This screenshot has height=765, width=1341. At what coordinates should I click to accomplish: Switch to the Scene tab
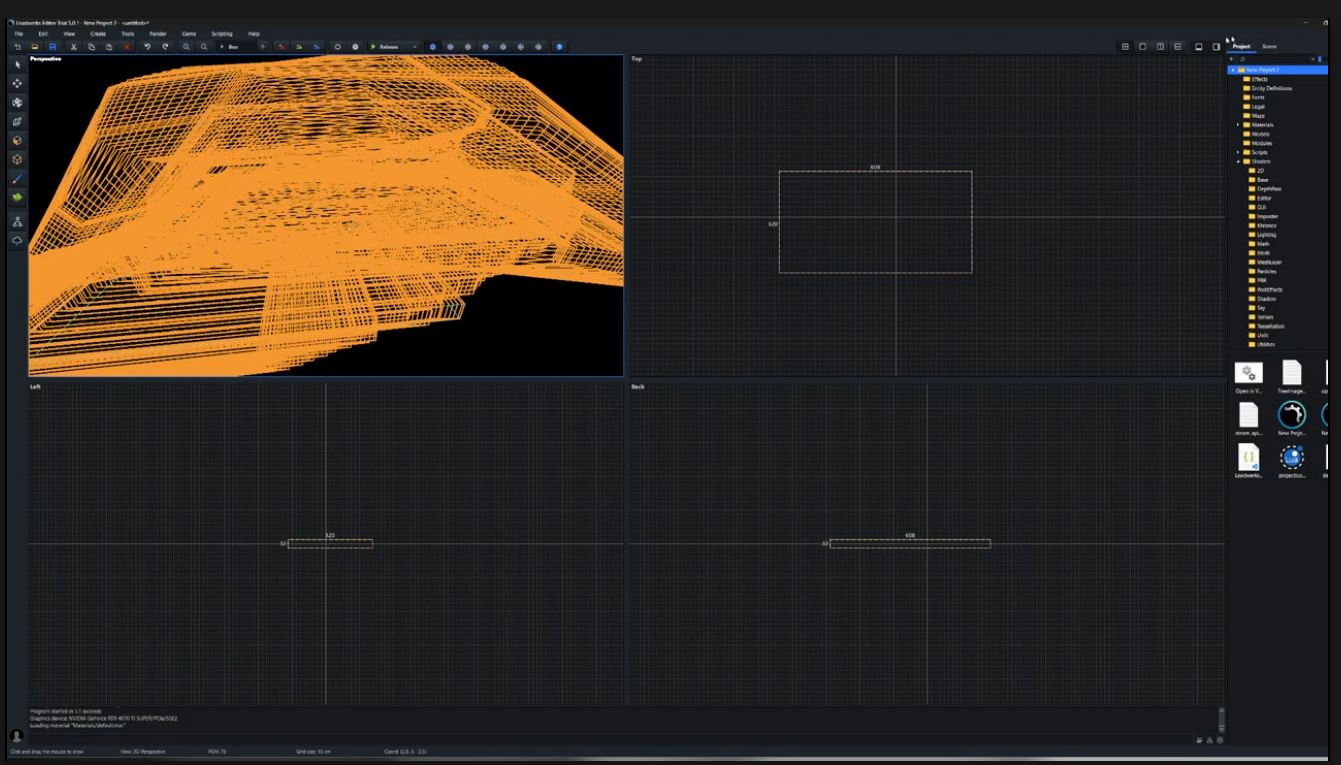point(1269,47)
